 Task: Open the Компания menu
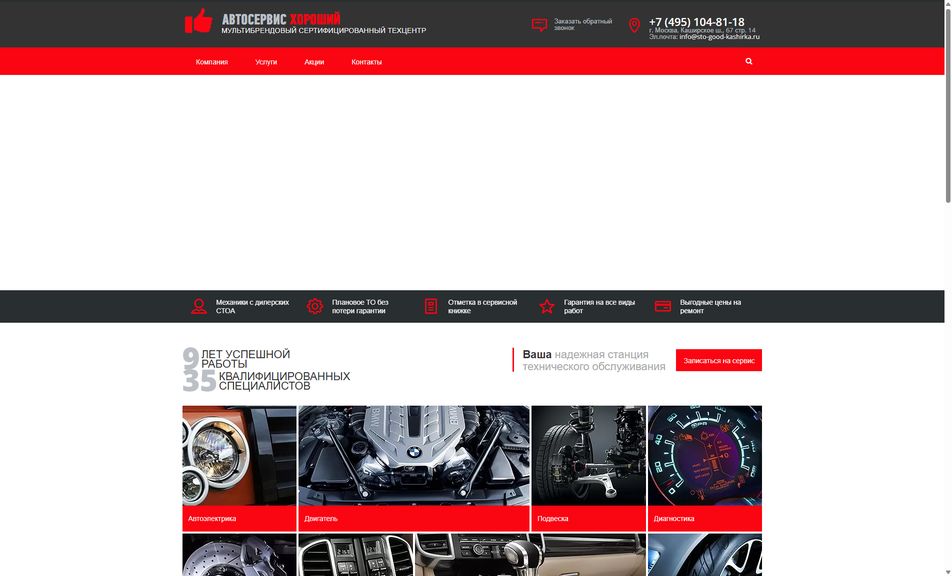click(x=212, y=62)
